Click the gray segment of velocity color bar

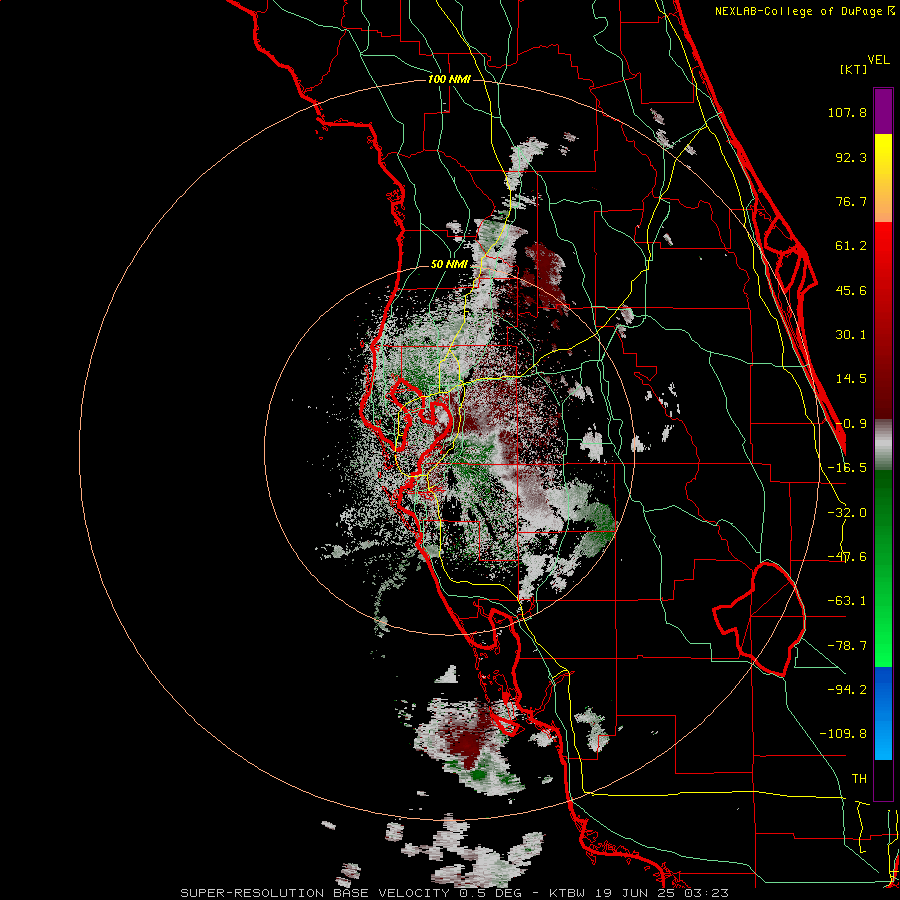click(x=883, y=444)
